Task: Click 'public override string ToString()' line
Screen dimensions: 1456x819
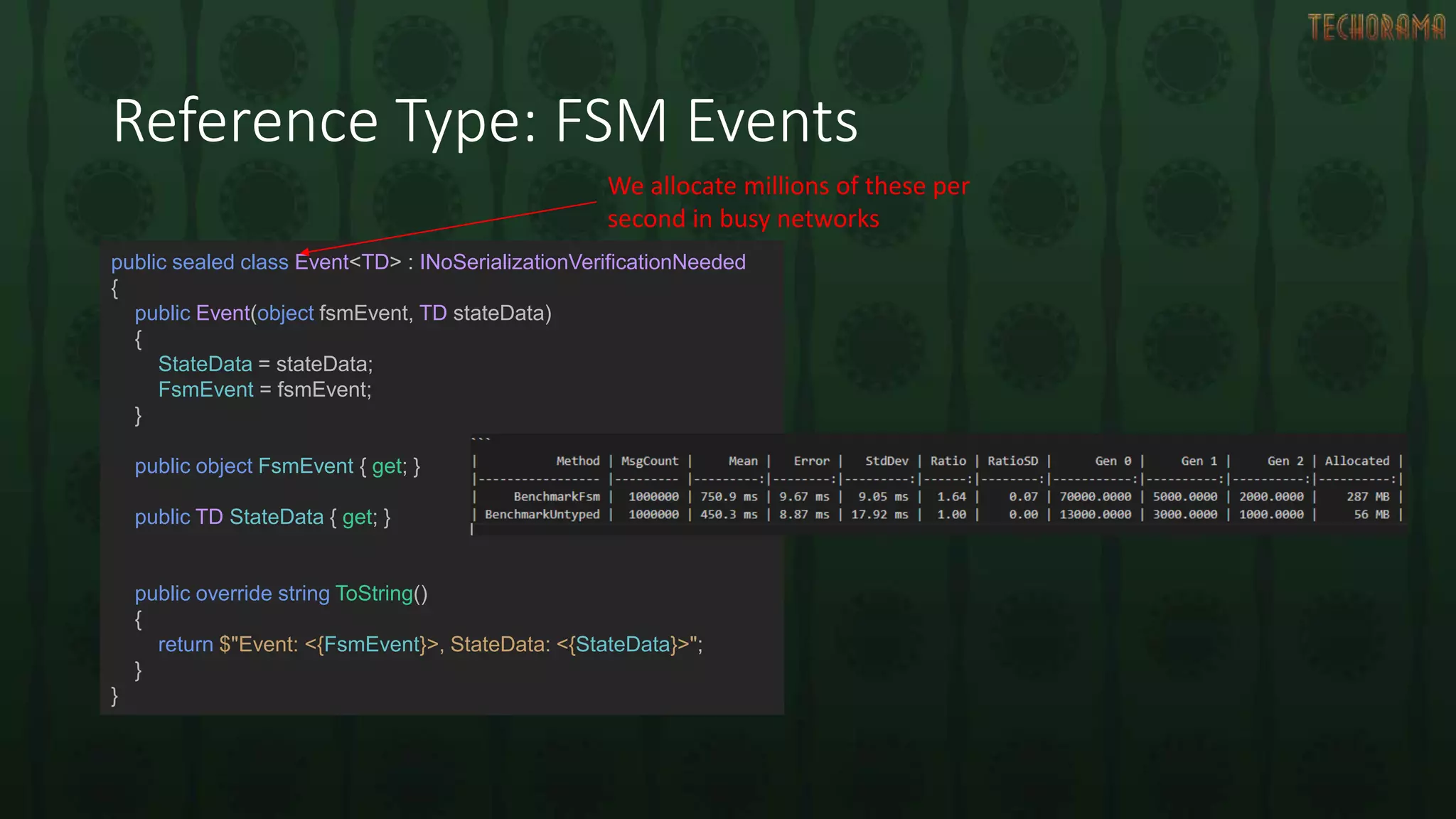Action: tap(282, 594)
